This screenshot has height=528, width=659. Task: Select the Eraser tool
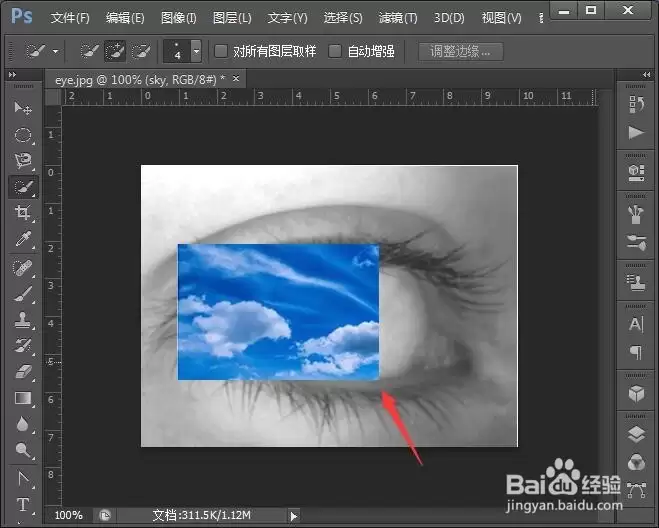(x=23, y=372)
